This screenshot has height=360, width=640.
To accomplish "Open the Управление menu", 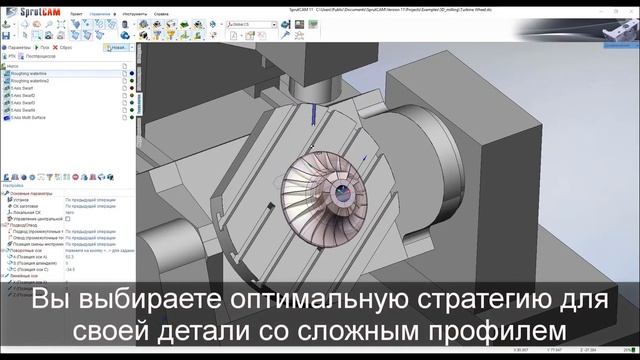I will tap(100, 14).
